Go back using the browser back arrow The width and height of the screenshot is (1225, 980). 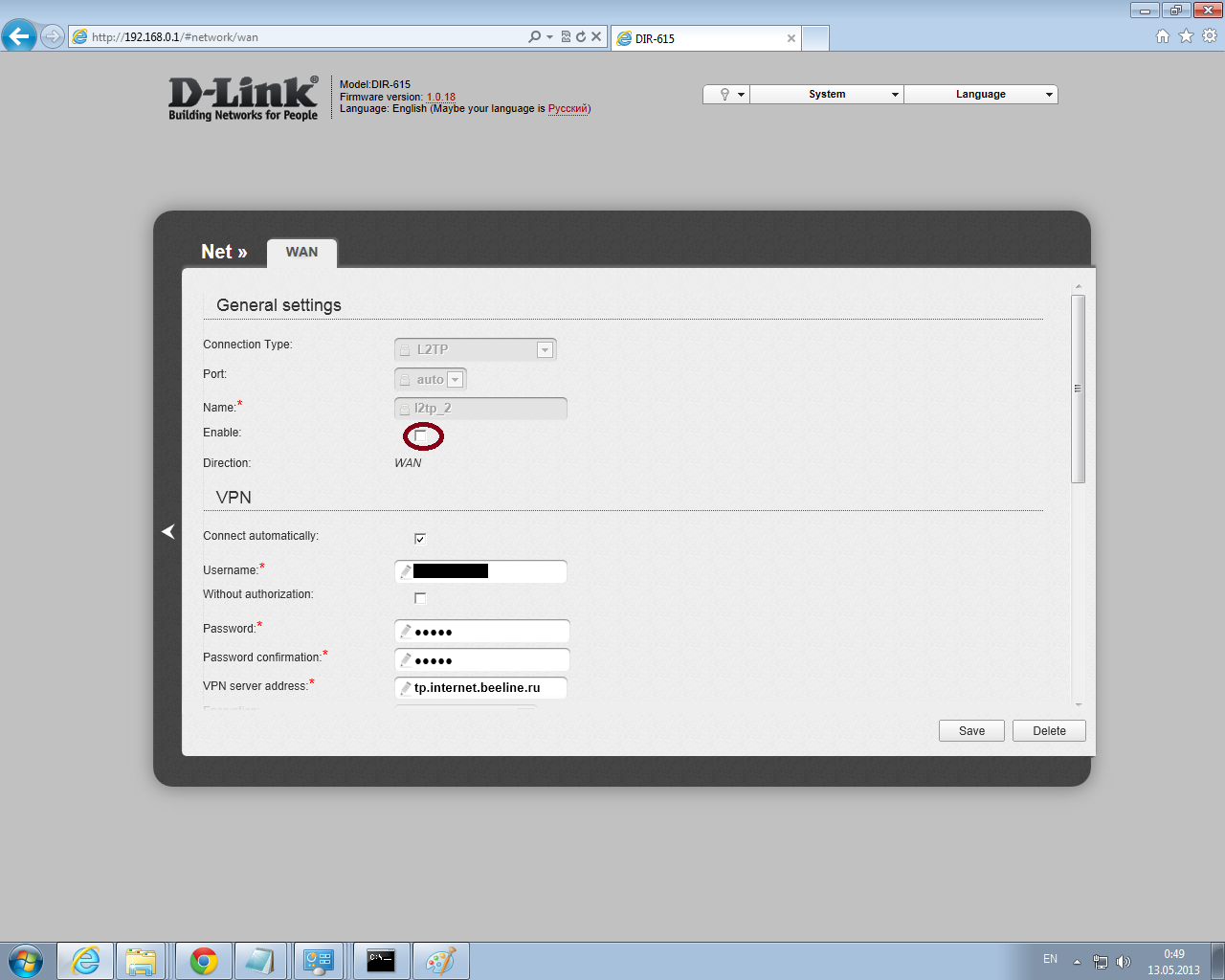click(x=19, y=36)
